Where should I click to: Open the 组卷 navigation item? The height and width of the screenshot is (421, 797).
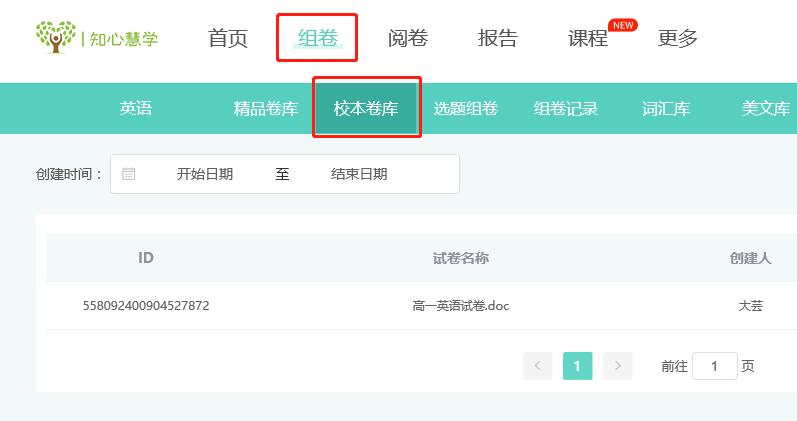[x=318, y=38]
